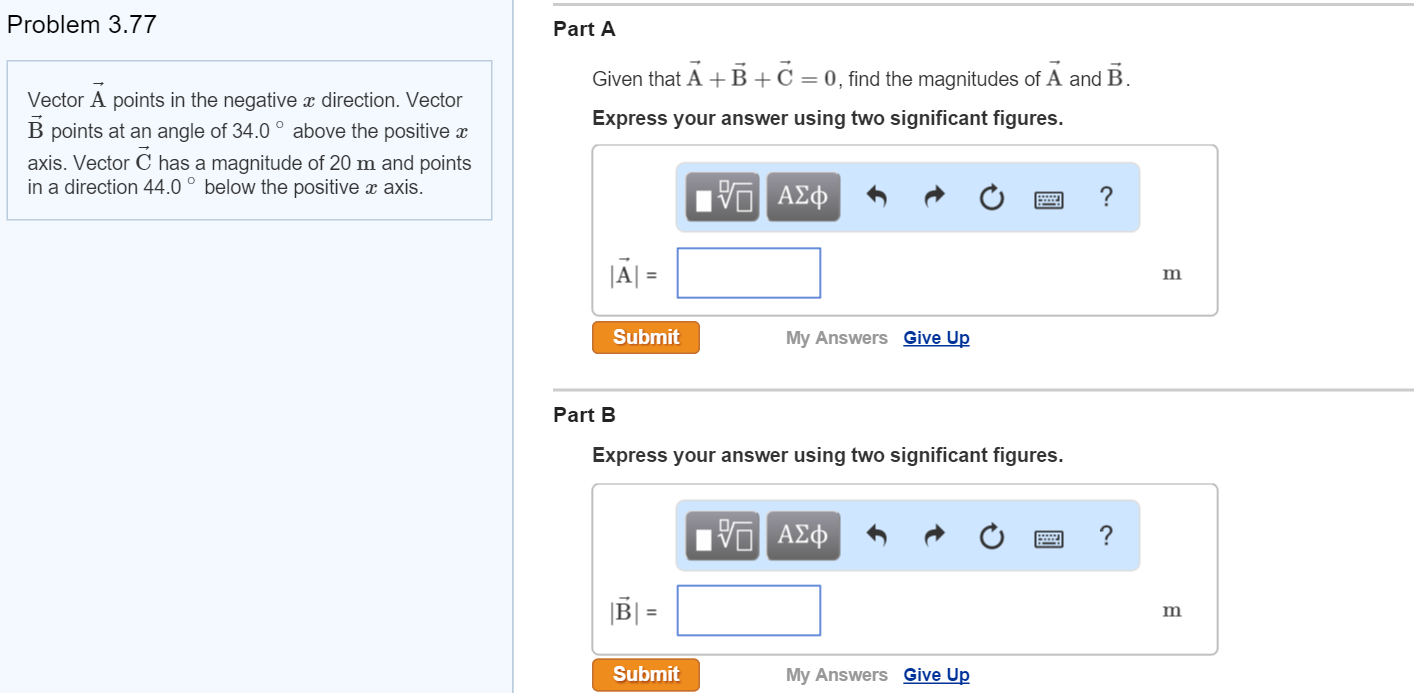Viewport: 1414px width, 693px height.
Task: Undo input in the Part B editor
Action: pos(875,535)
